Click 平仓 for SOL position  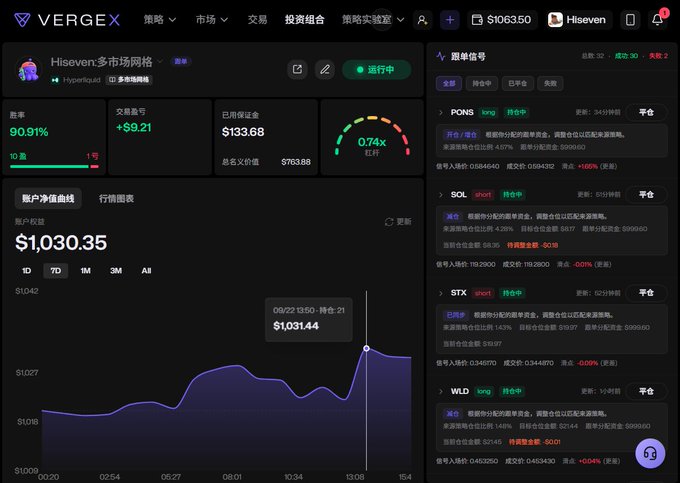coord(646,195)
